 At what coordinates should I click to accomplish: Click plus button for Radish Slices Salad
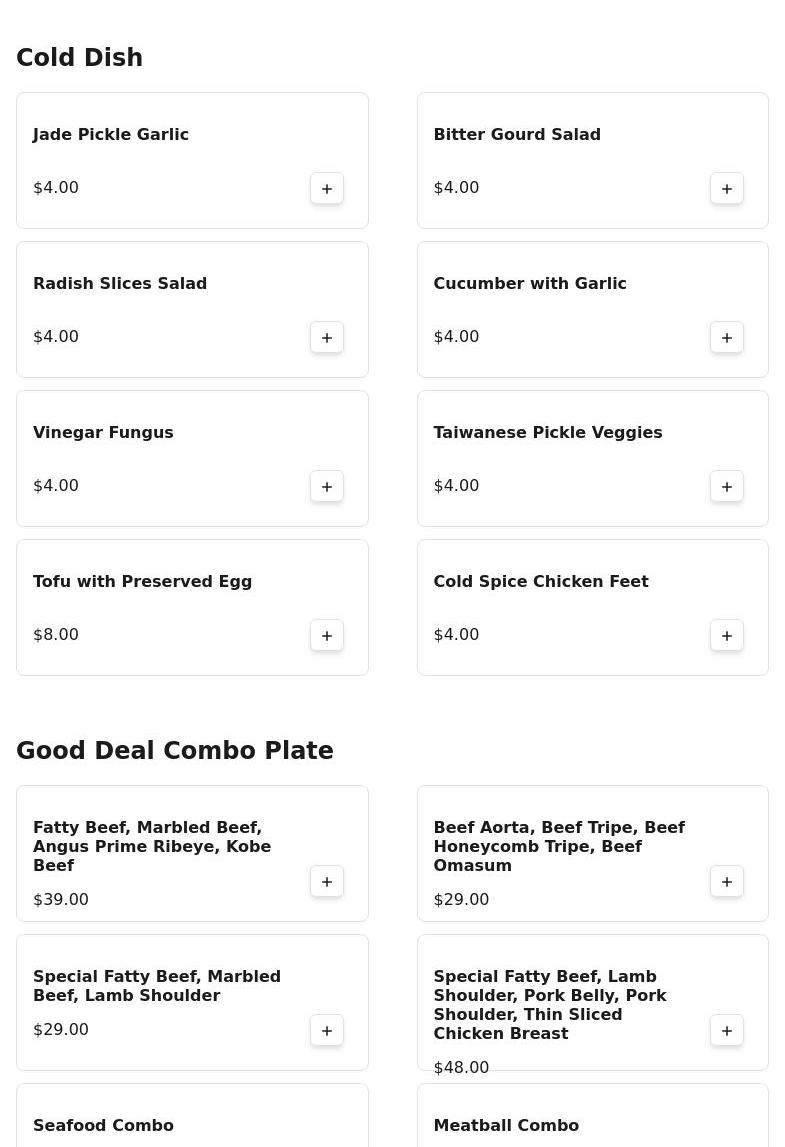coord(327,337)
